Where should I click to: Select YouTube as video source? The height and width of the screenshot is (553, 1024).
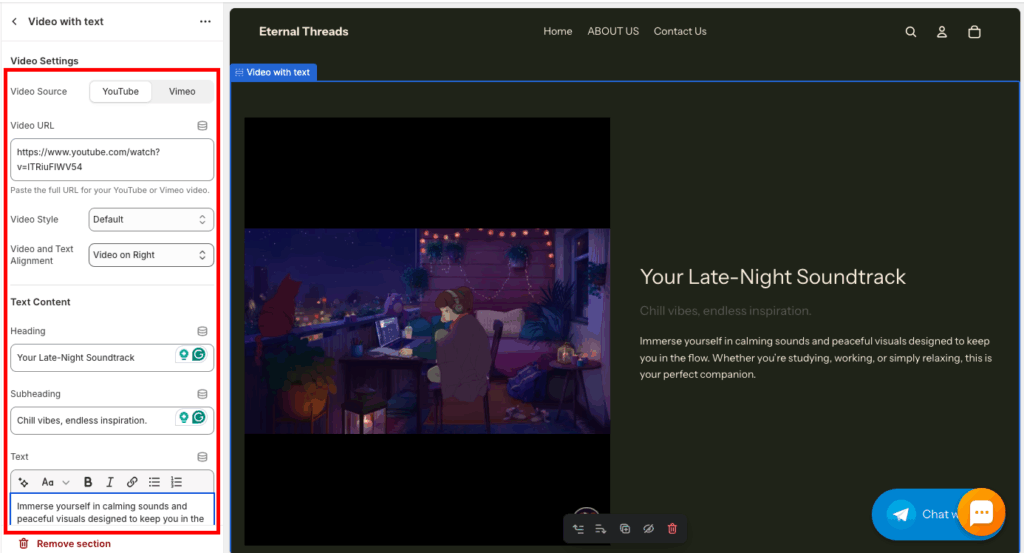pos(120,91)
